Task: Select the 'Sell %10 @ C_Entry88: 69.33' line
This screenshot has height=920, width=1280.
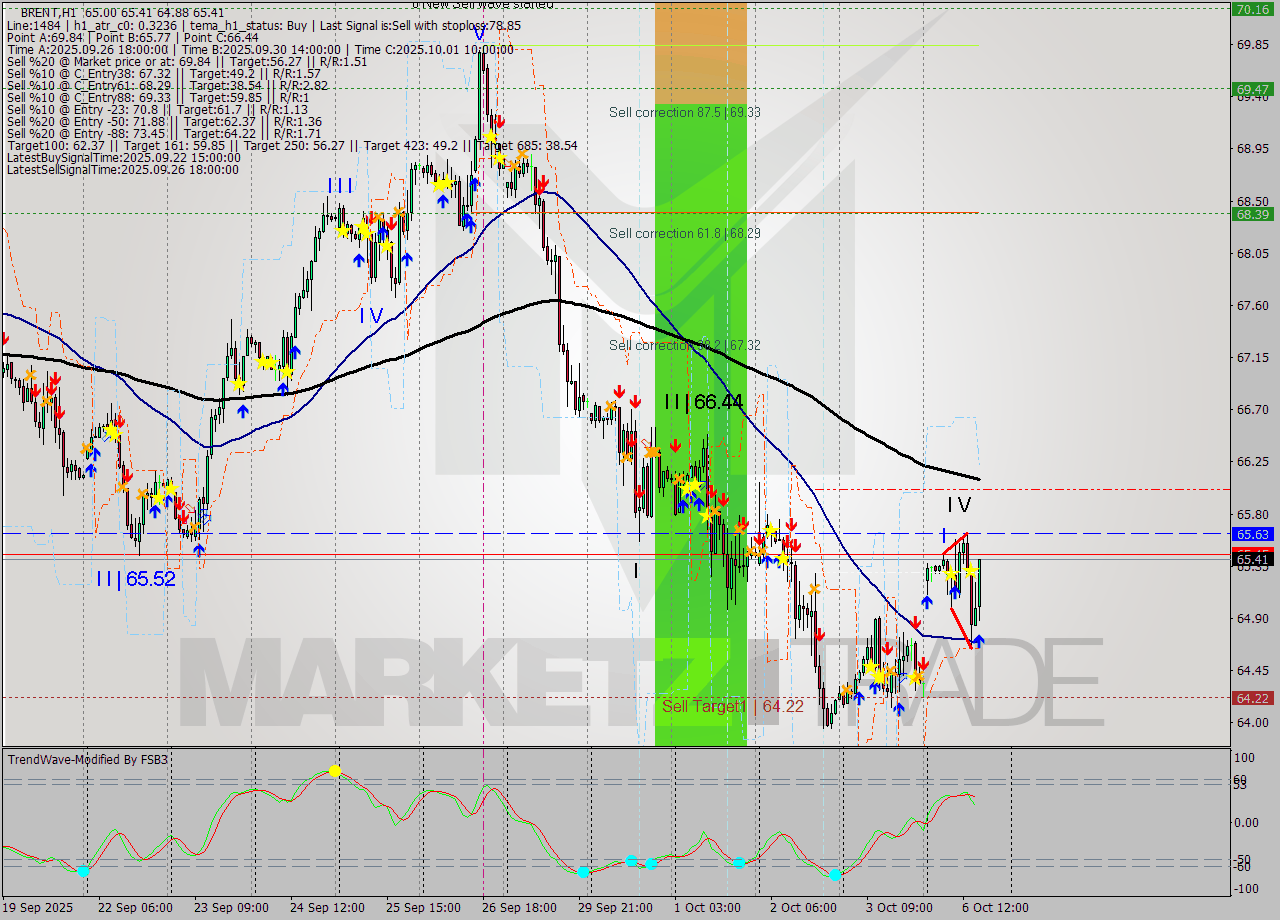Action: click(158, 98)
